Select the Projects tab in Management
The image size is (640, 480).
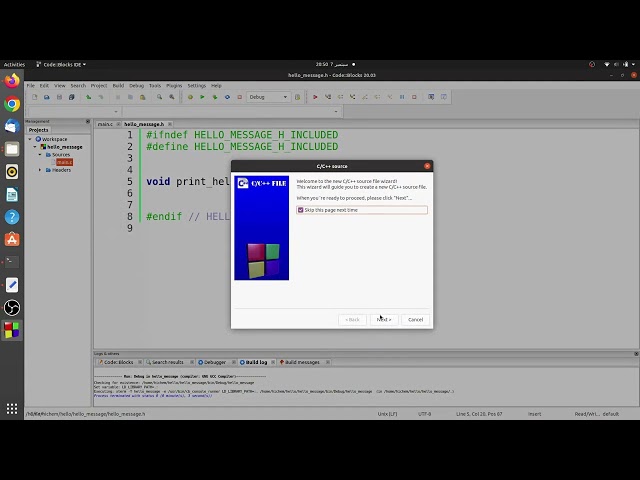point(38,130)
